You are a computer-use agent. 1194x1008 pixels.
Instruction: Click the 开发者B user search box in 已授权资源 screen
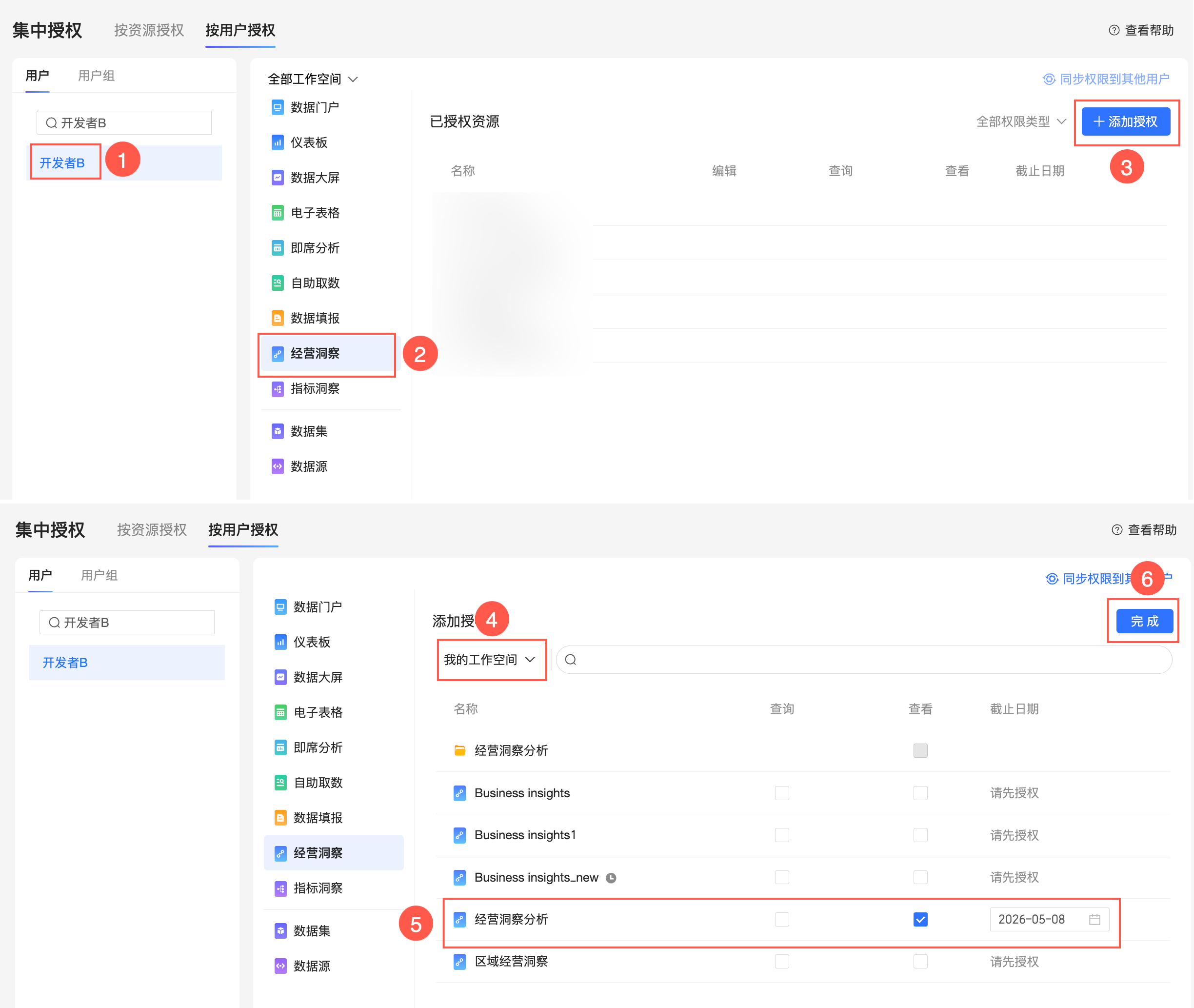124,123
